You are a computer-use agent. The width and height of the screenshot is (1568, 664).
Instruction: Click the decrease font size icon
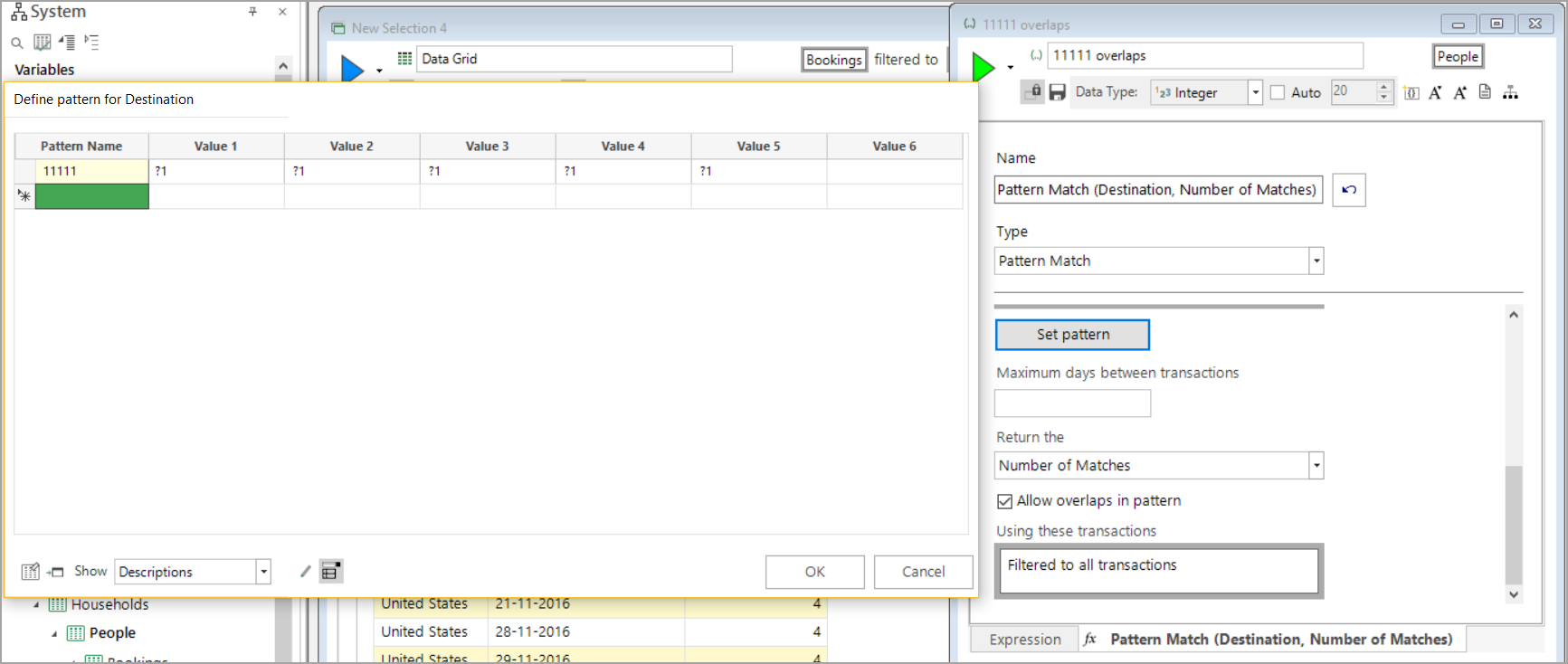1435,92
